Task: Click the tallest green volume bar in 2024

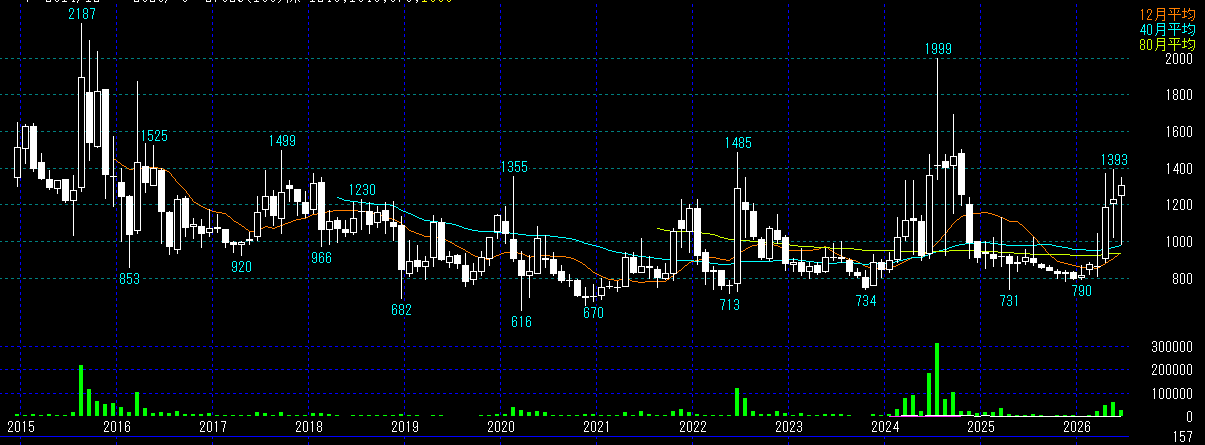Action: coord(937,379)
